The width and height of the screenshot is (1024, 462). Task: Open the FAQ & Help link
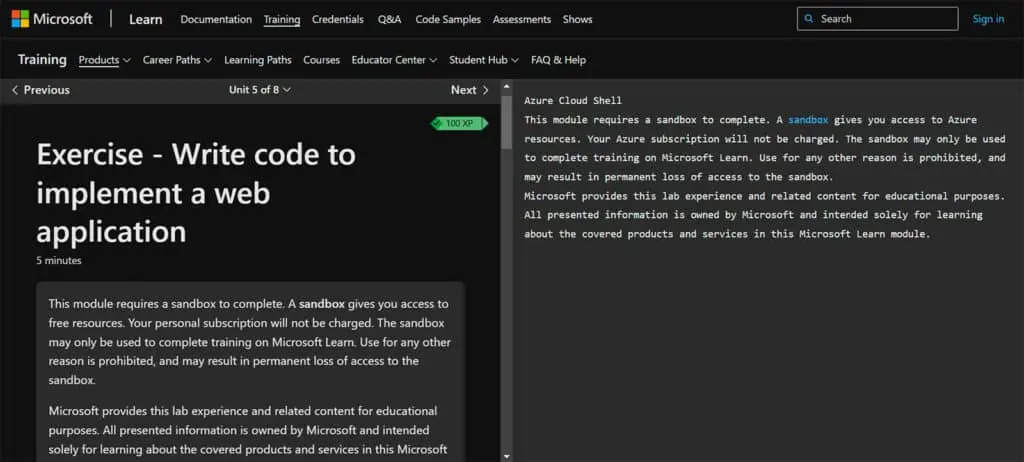click(558, 60)
